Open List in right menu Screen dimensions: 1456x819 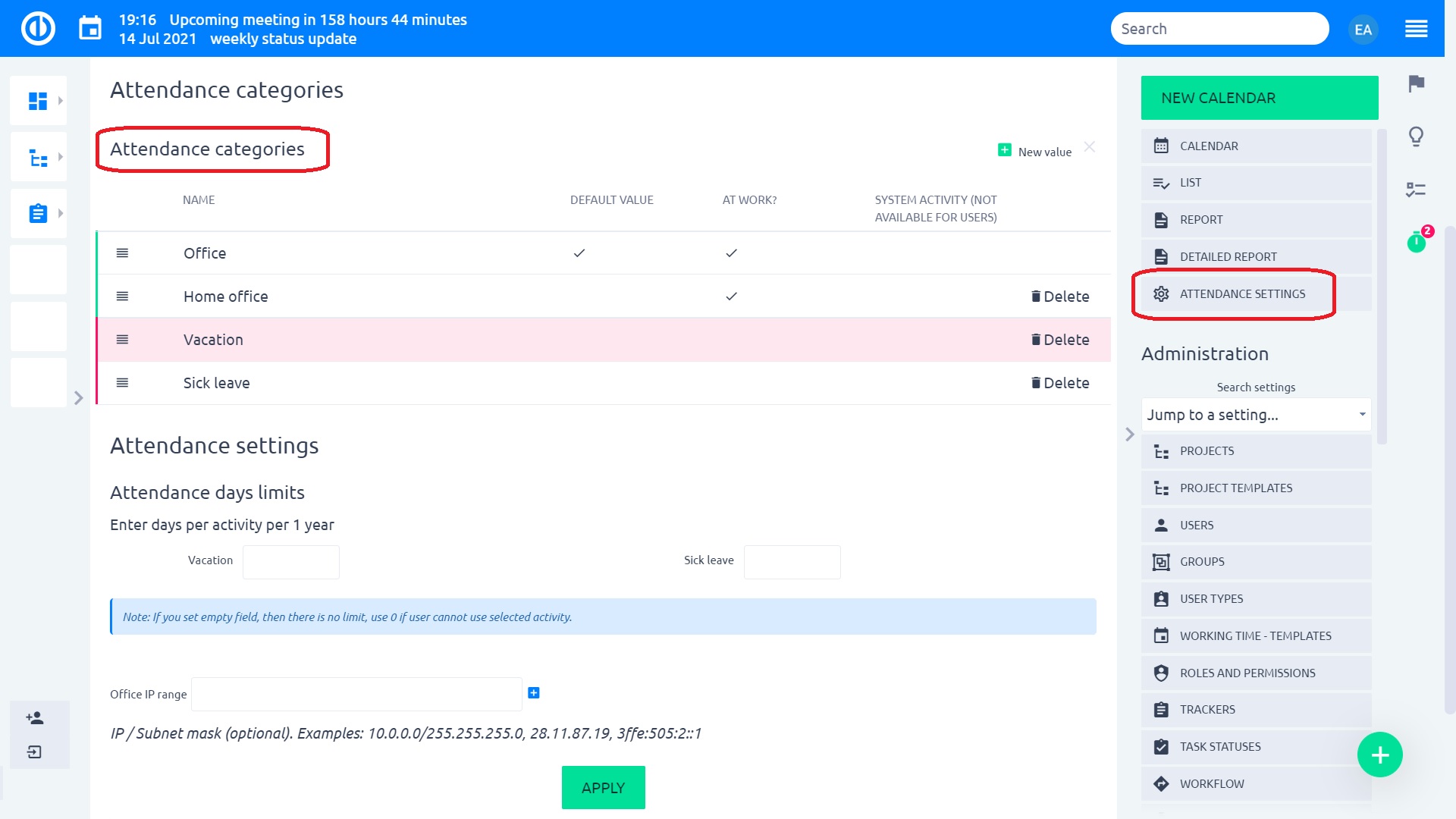coord(1256,183)
